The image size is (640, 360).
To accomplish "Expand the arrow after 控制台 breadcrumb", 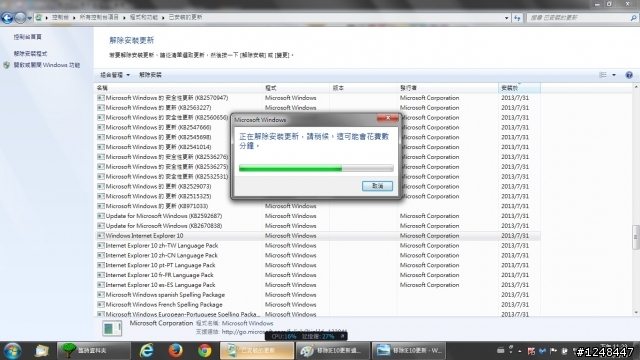I will [x=74, y=18].
